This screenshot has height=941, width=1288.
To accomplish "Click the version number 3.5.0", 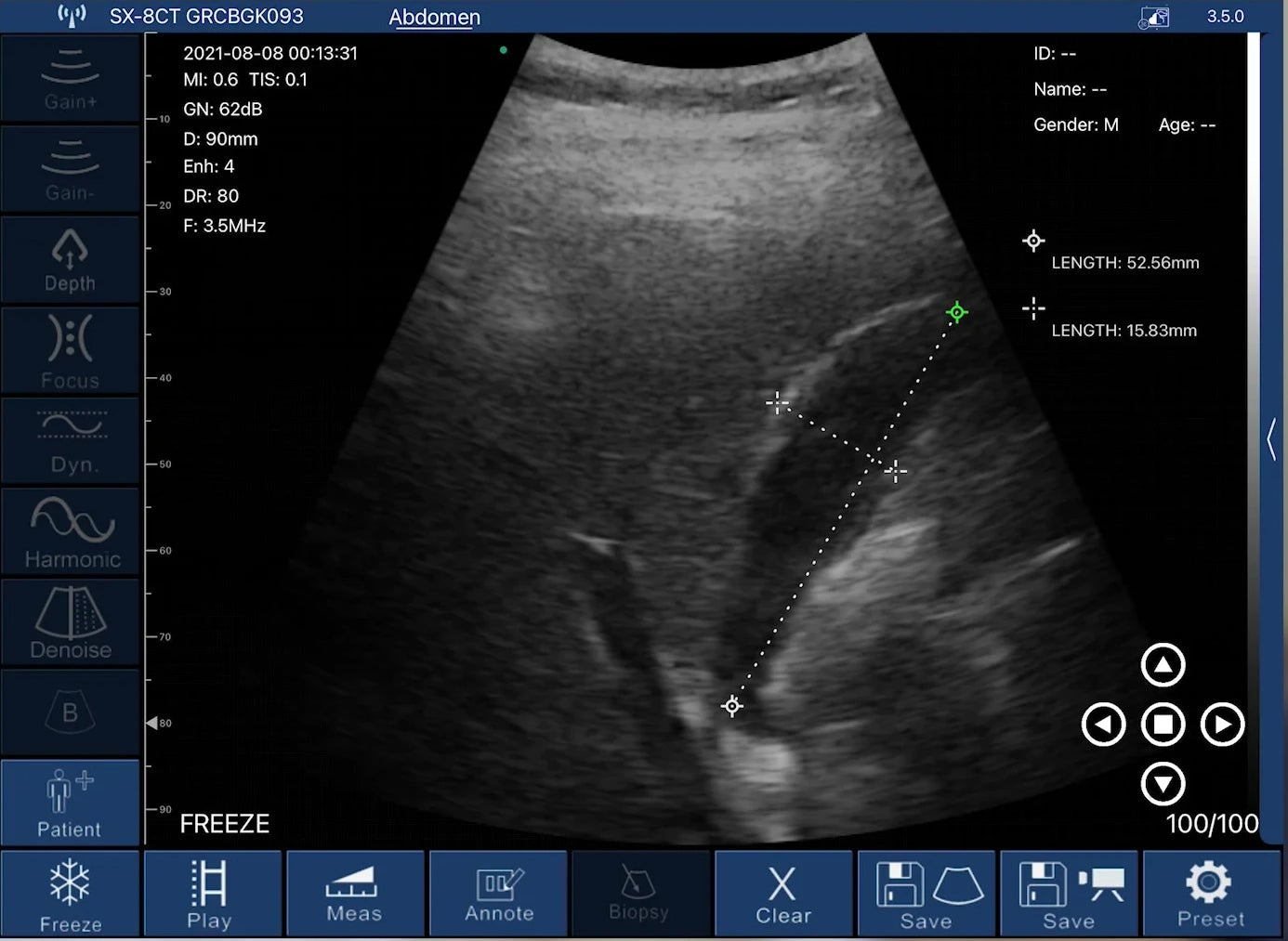I will click(x=1225, y=17).
